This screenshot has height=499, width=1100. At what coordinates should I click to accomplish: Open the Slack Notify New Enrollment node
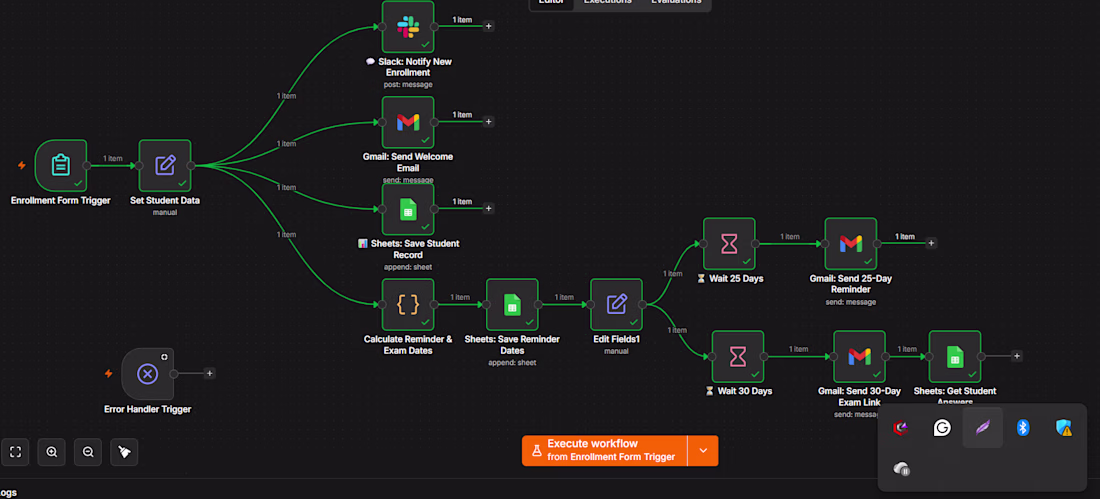coord(408,27)
